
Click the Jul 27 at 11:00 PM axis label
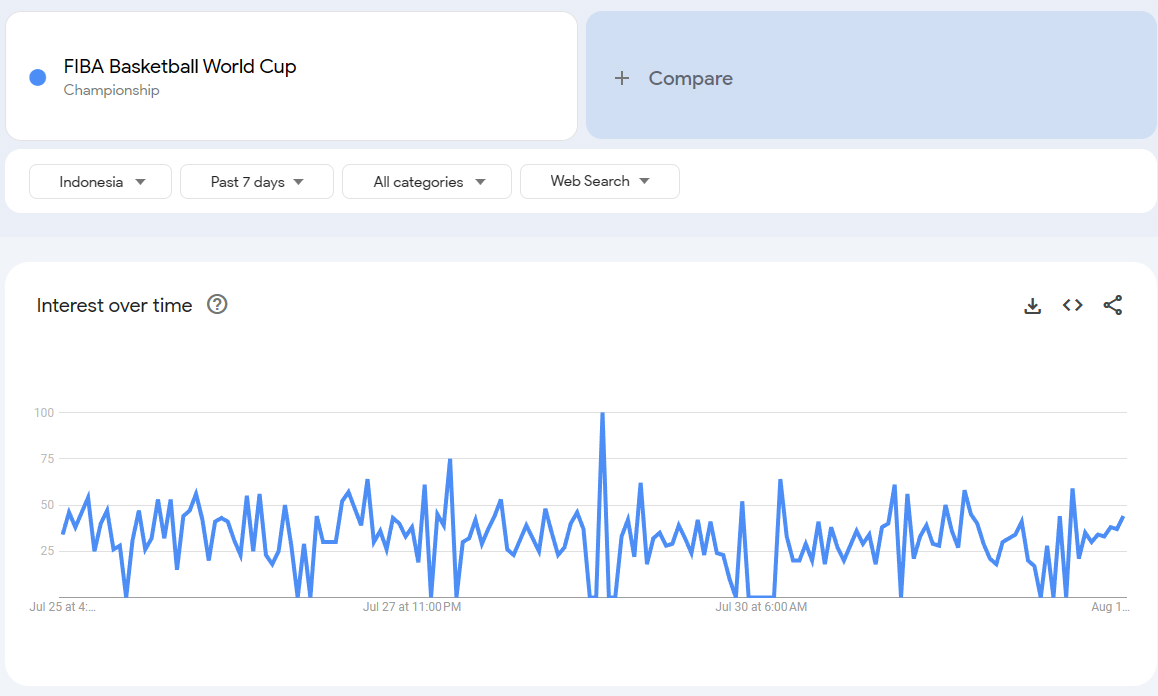(412, 607)
